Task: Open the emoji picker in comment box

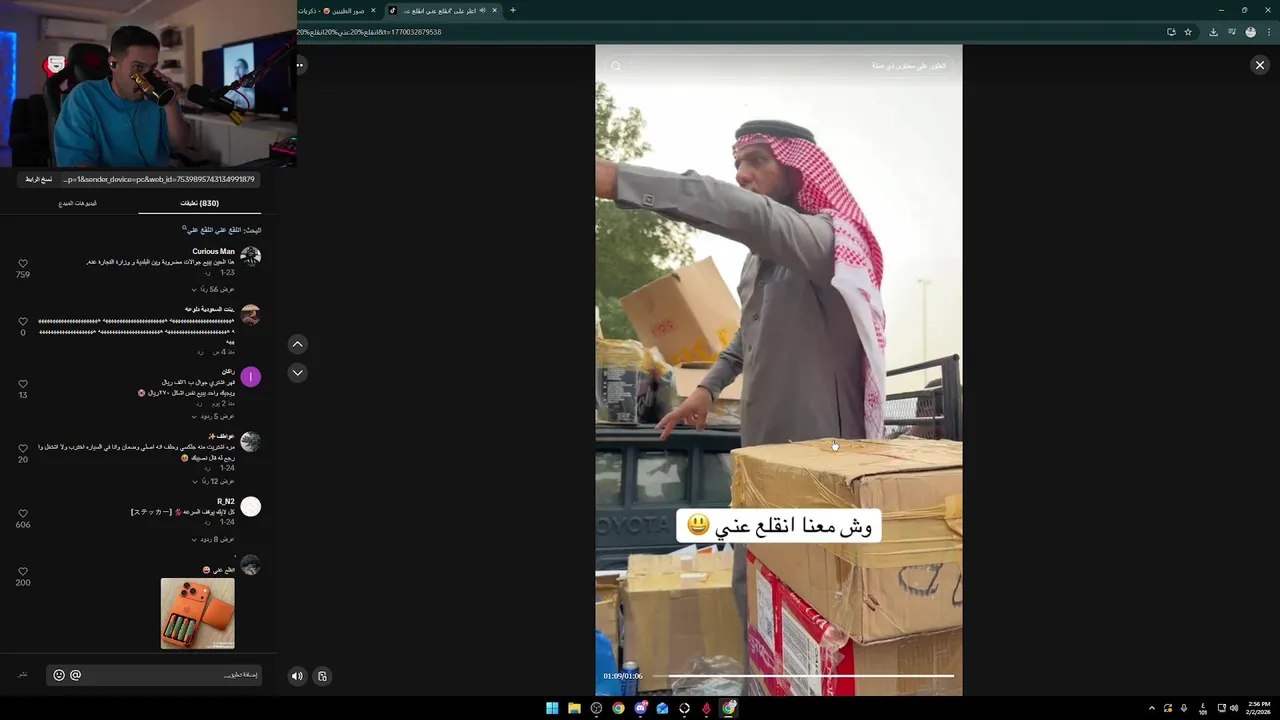Action: tap(59, 675)
